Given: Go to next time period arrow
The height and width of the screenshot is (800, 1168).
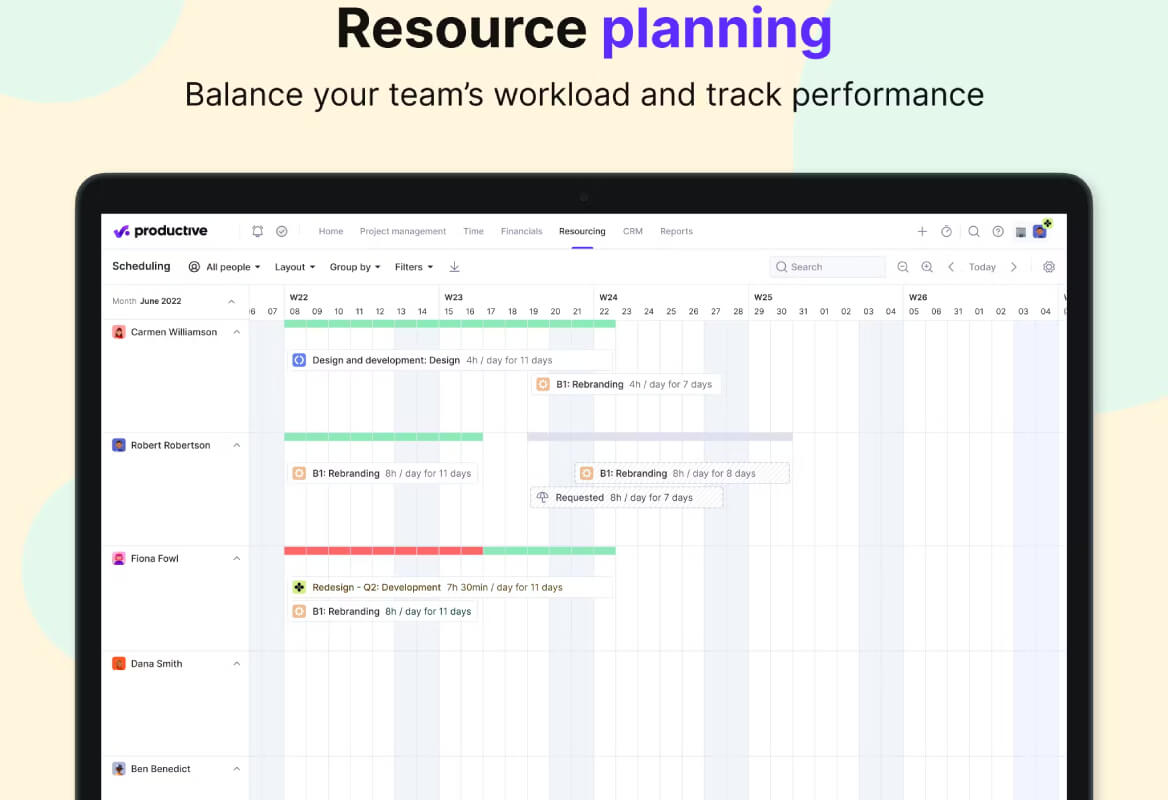Looking at the screenshot, I should click(1014, 267).
